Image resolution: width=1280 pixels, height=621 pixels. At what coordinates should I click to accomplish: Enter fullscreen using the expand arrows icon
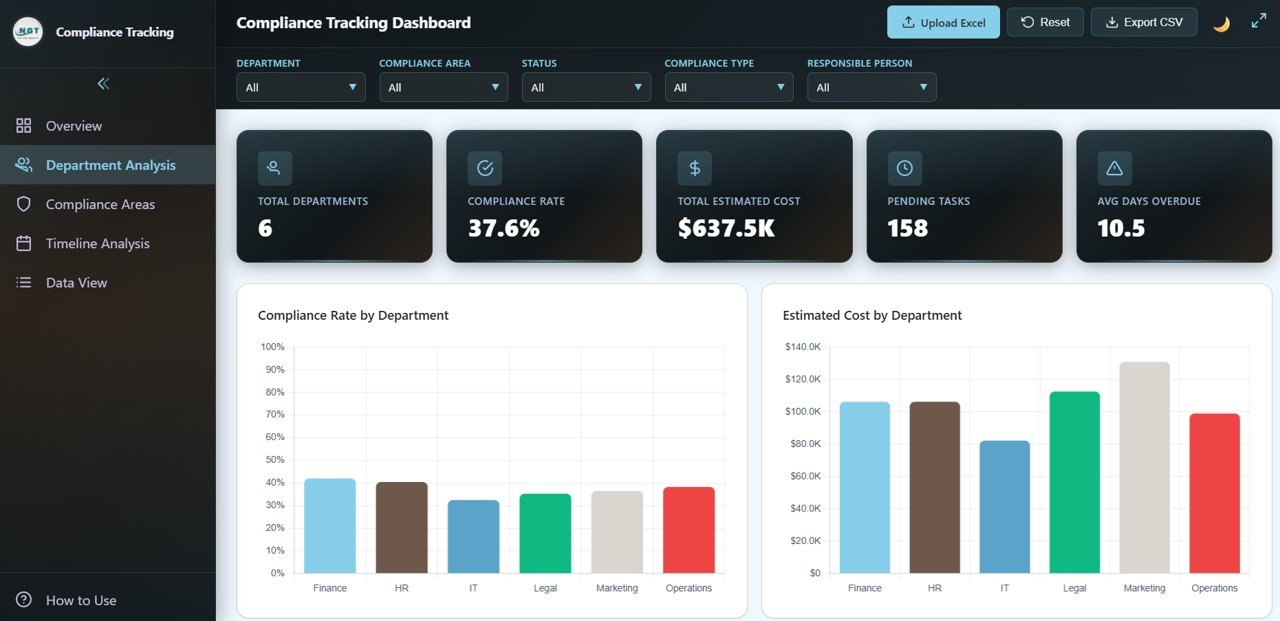(x=1258, y=22)
